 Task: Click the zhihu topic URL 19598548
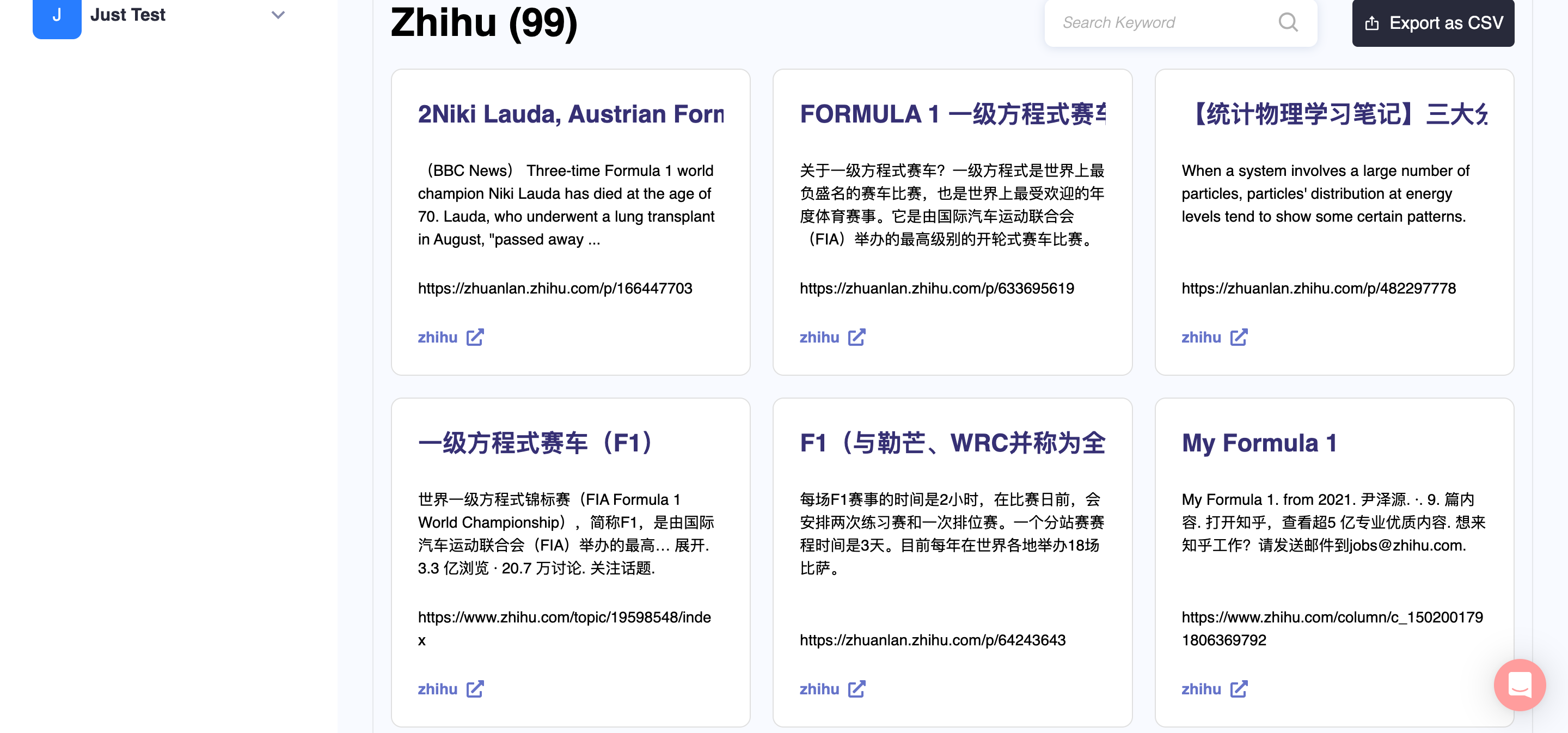click(563, 618)
